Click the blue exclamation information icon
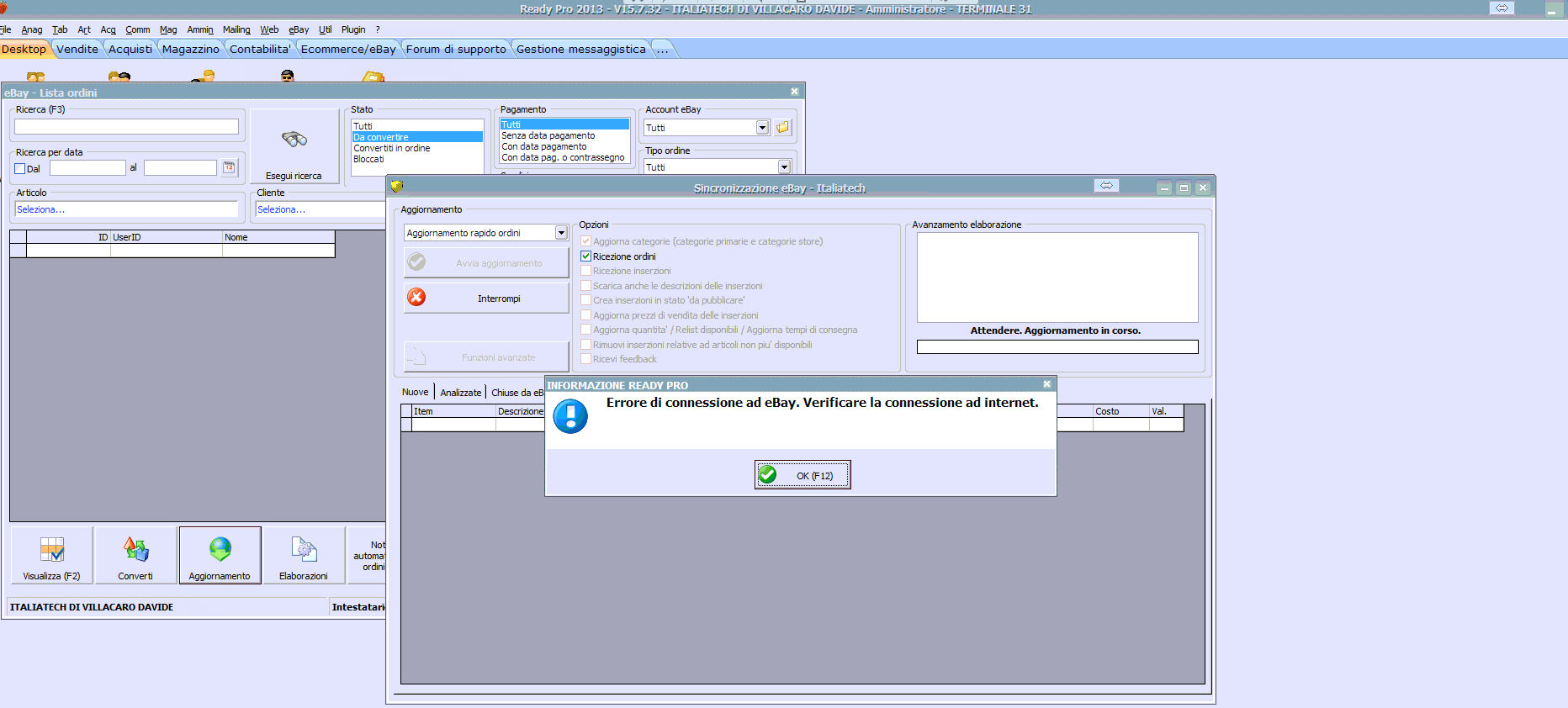1568x708 pixels. [x=570, y=416]
